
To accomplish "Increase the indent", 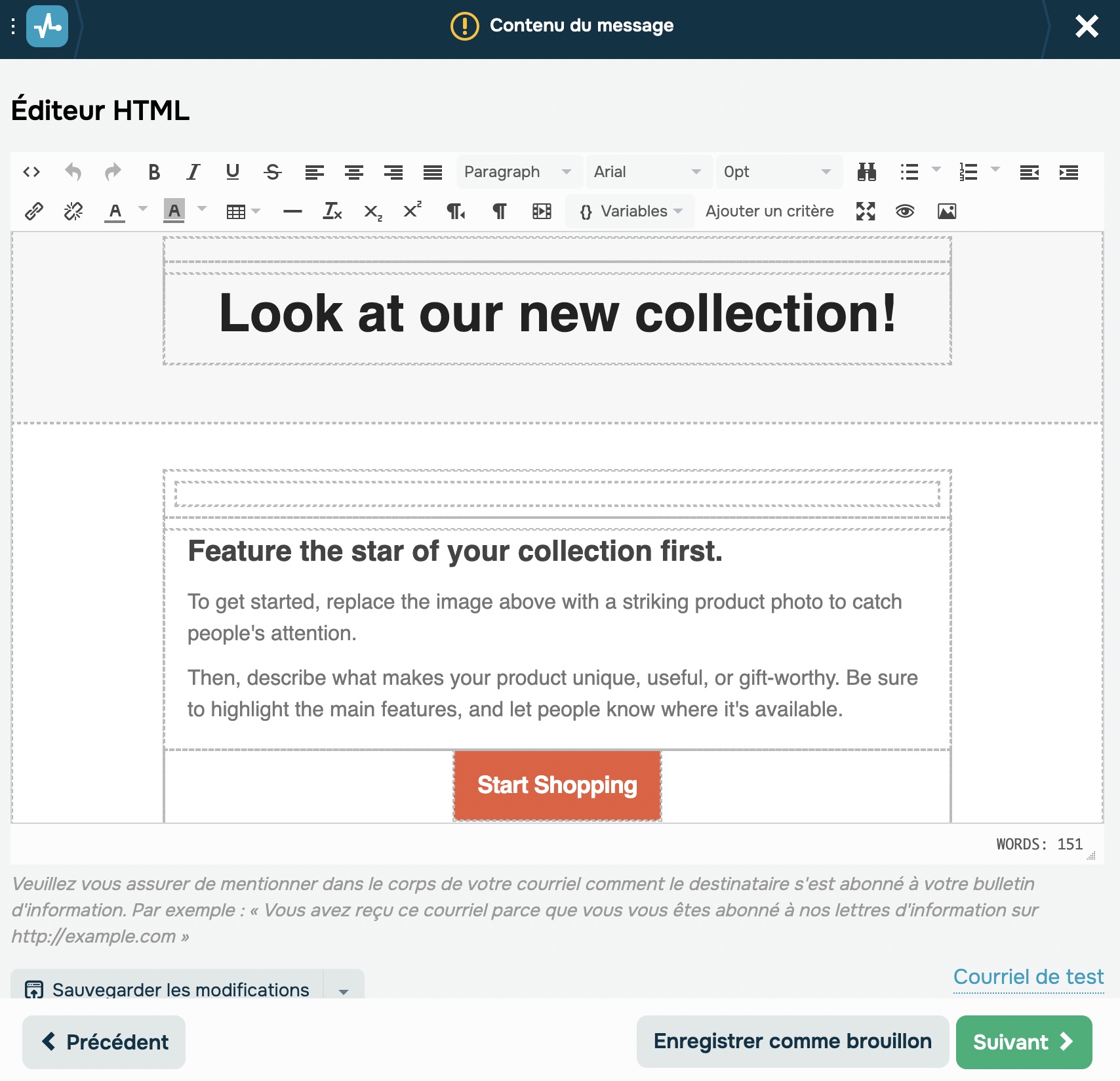I will [1069, 172].
